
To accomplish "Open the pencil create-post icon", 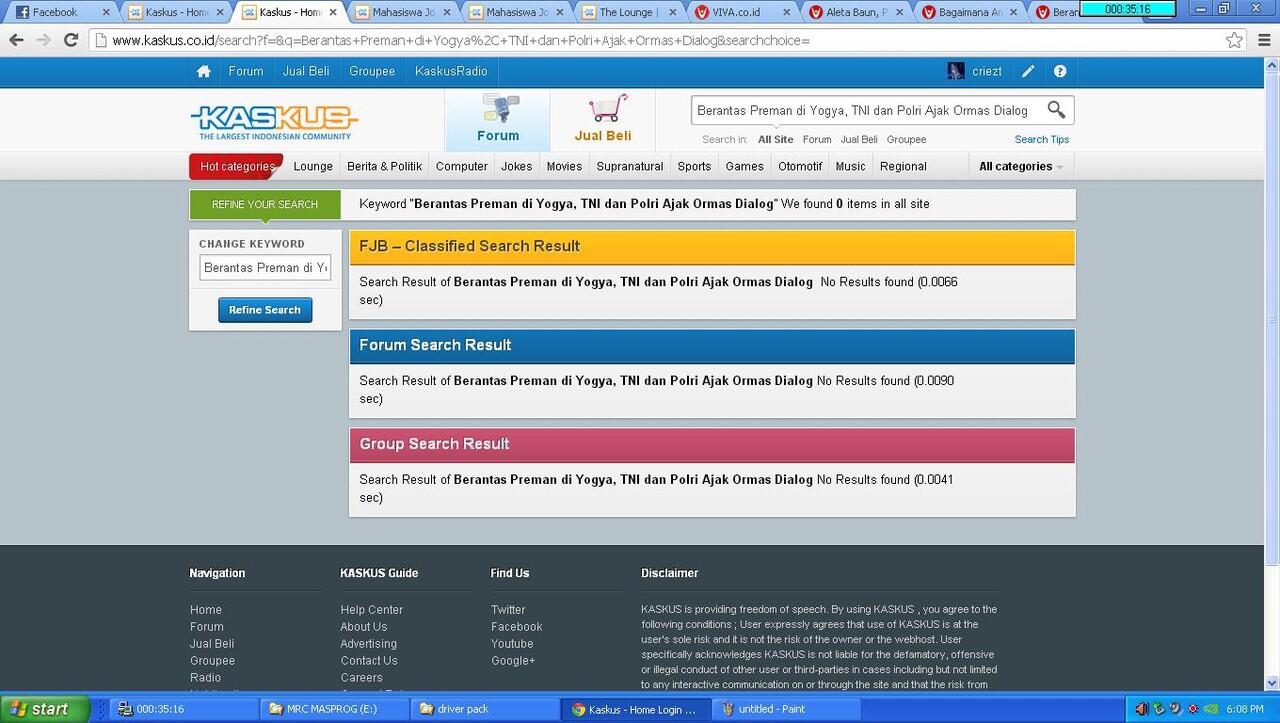I will coord(1028,72).
